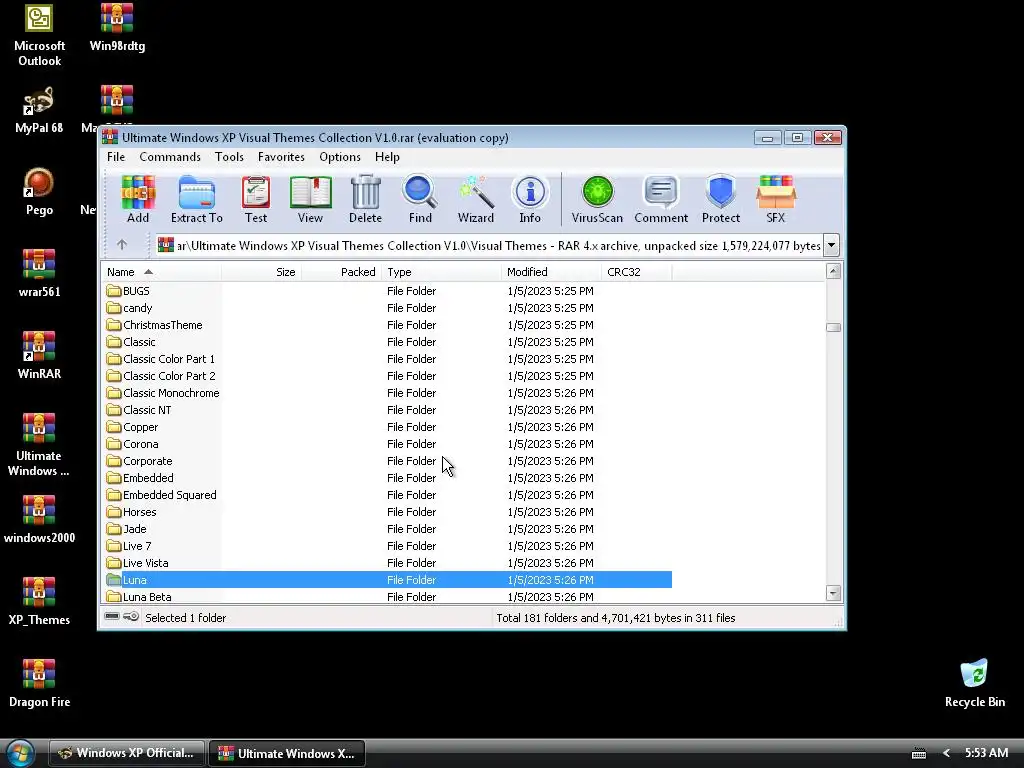This screenshot has height=768, width=1024.
Task: Run the Test archive tool
Action: (256, 199)
